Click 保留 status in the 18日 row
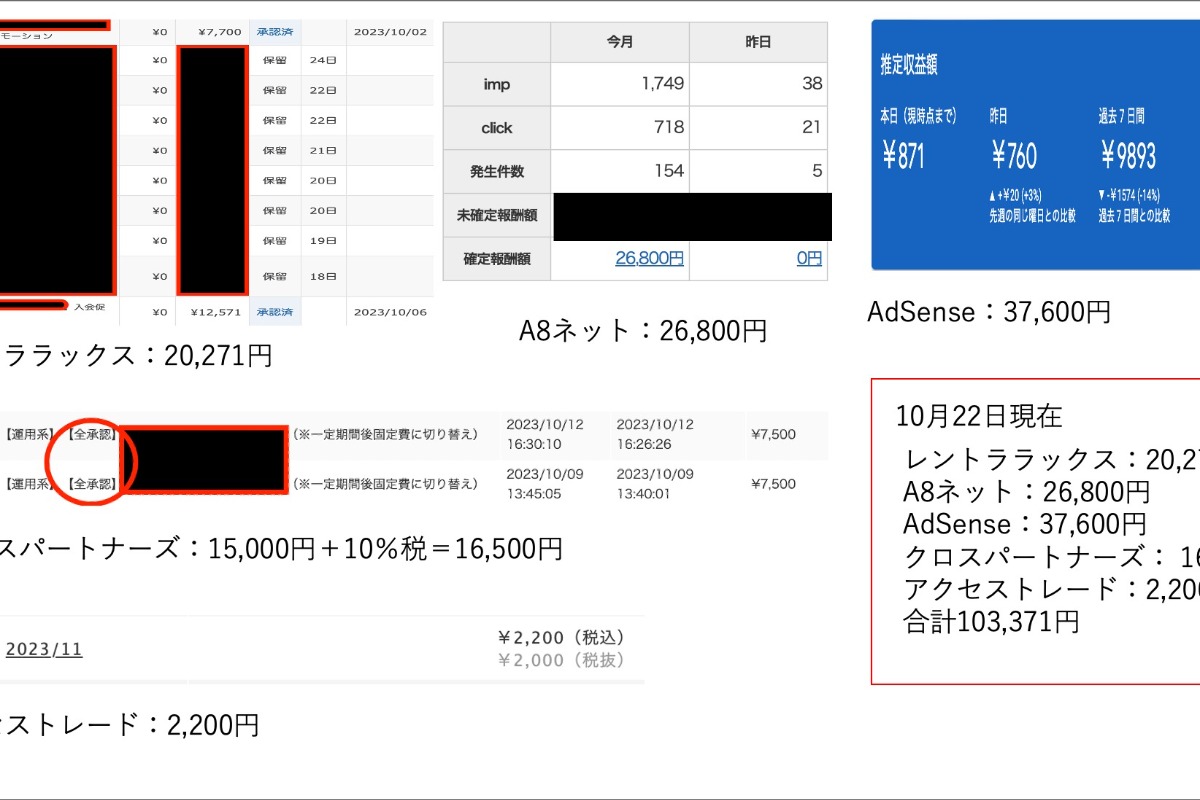This screenshot has height=800, width=1200. pyautogui.click(x=275, y=276)
